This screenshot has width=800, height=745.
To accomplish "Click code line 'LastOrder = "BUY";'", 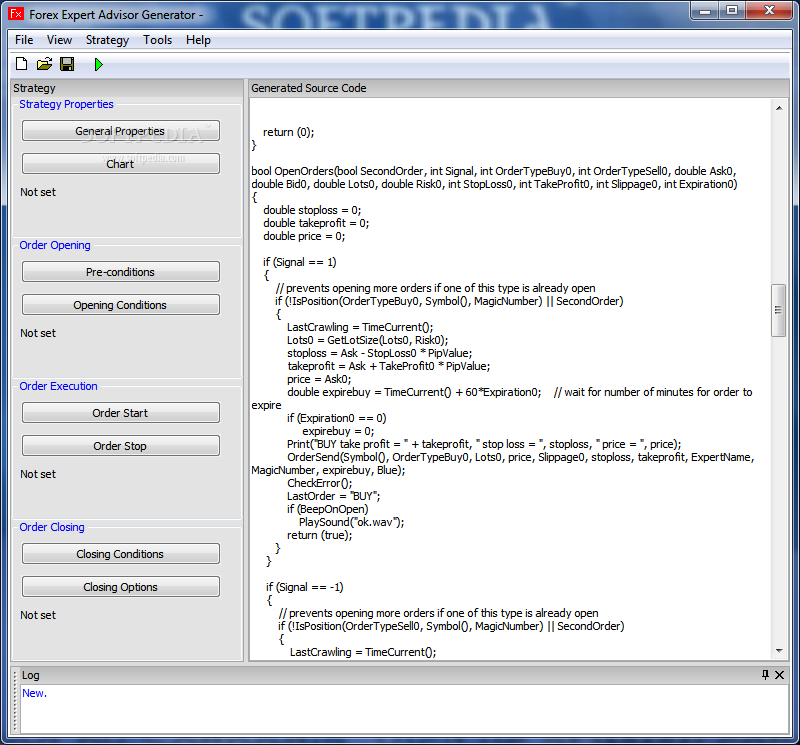I will [333, 496].
